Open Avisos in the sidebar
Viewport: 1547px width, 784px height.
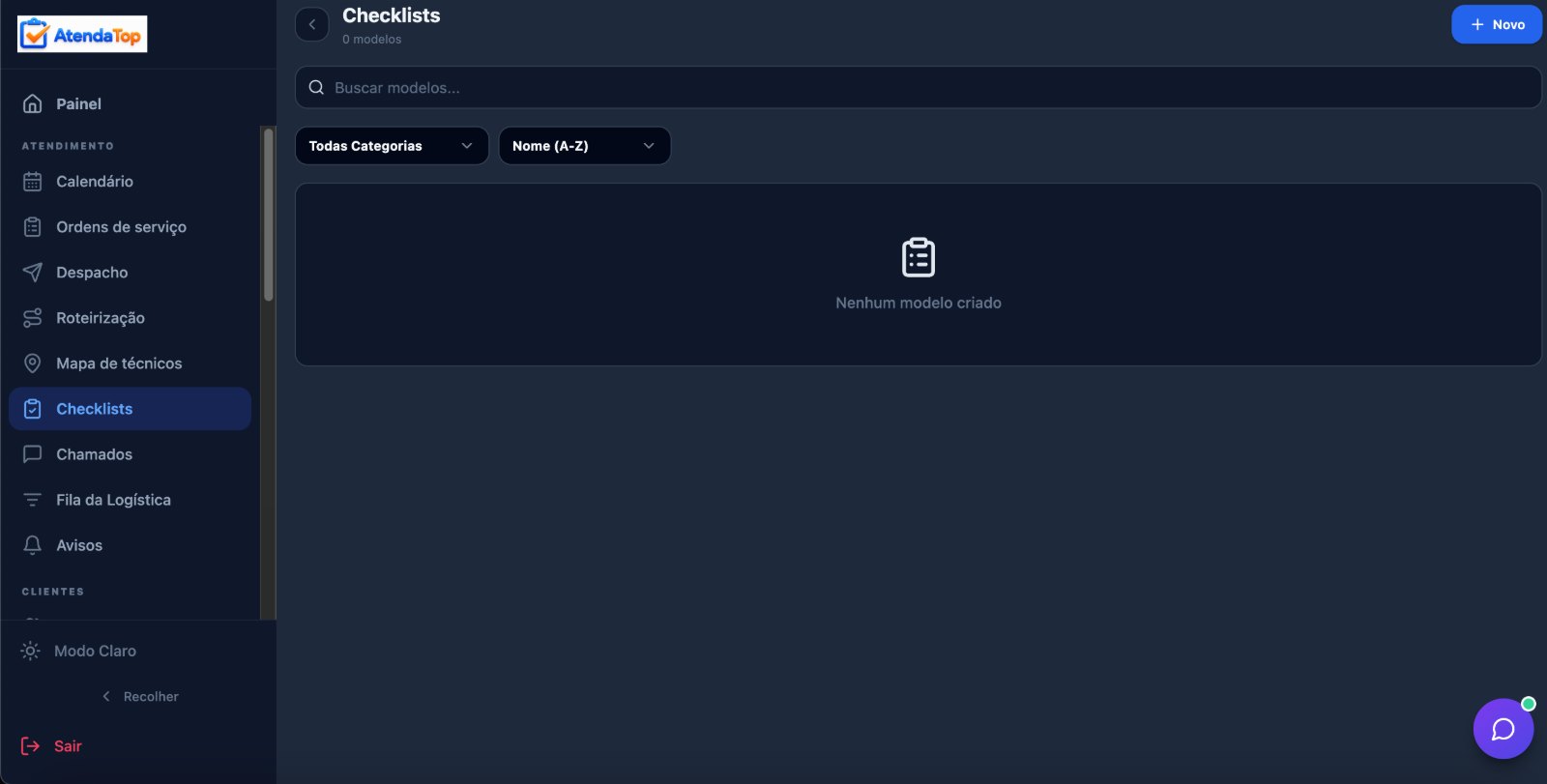(x=130, y=544)
